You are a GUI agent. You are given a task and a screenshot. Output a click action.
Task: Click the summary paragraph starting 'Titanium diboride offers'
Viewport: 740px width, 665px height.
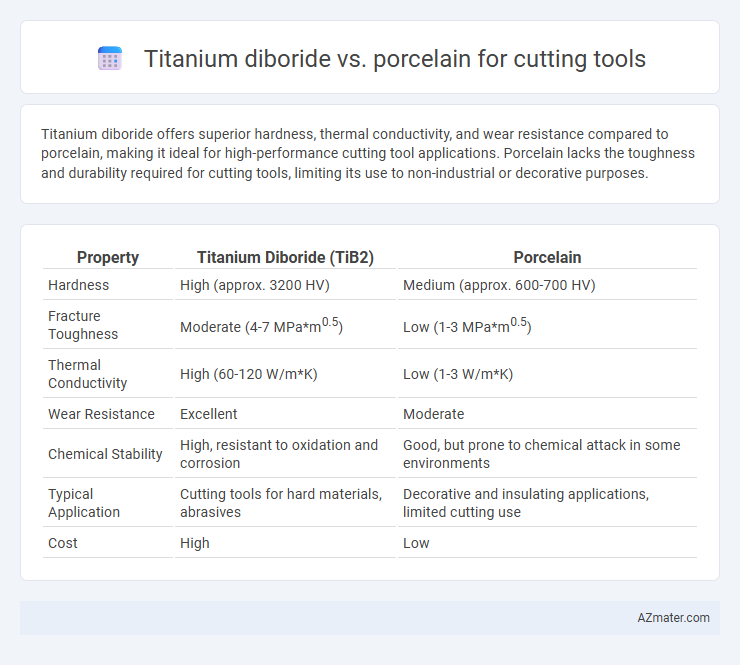(x=368, y=153)
